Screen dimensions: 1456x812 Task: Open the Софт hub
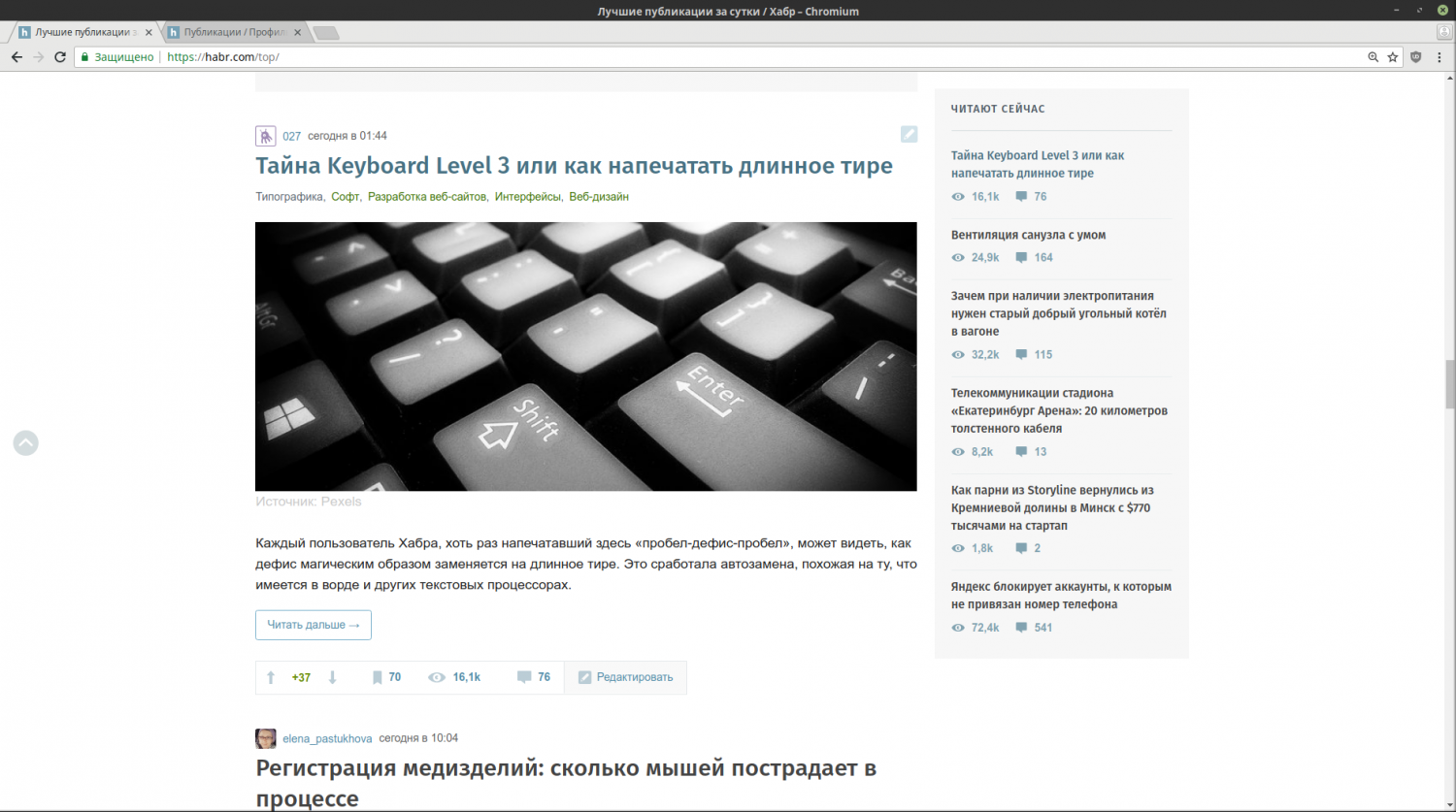click(346, 197)
